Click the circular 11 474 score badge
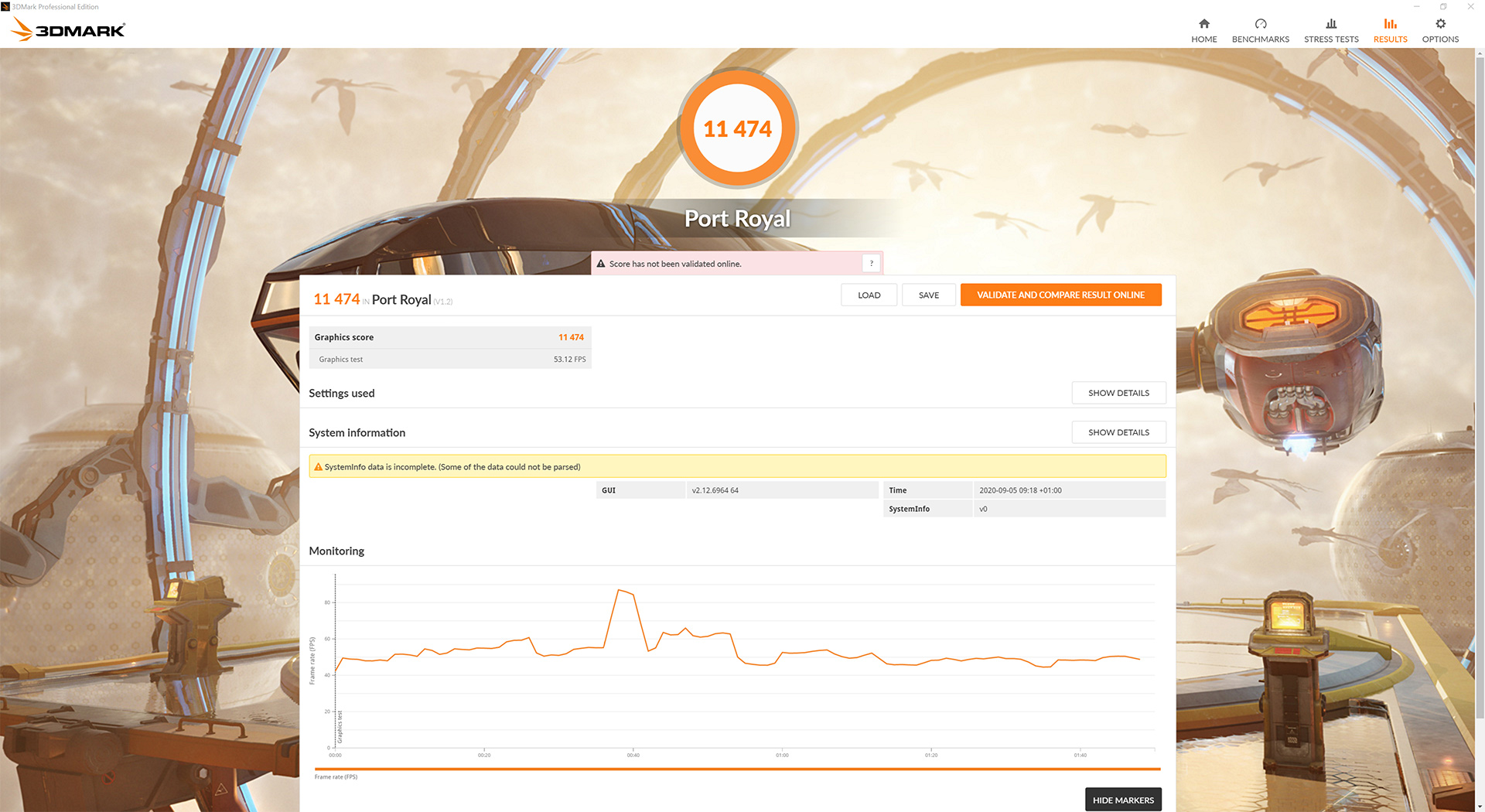The image size is (1485, 812). (x=737, y=128)
